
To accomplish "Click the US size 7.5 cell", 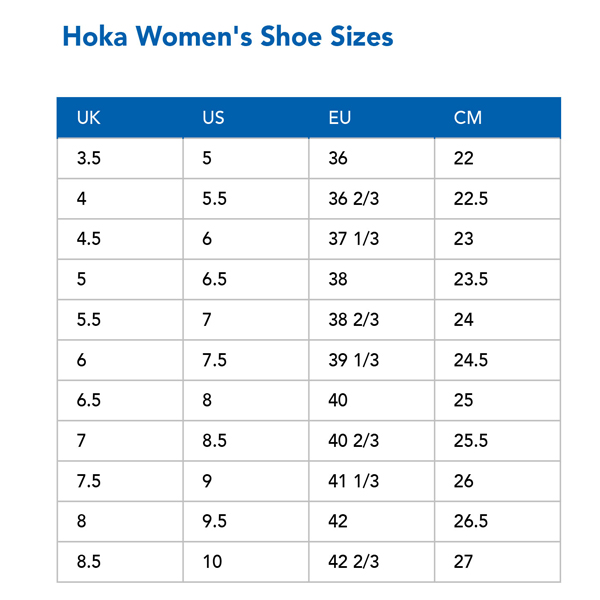I will click(x=246, y=360).
